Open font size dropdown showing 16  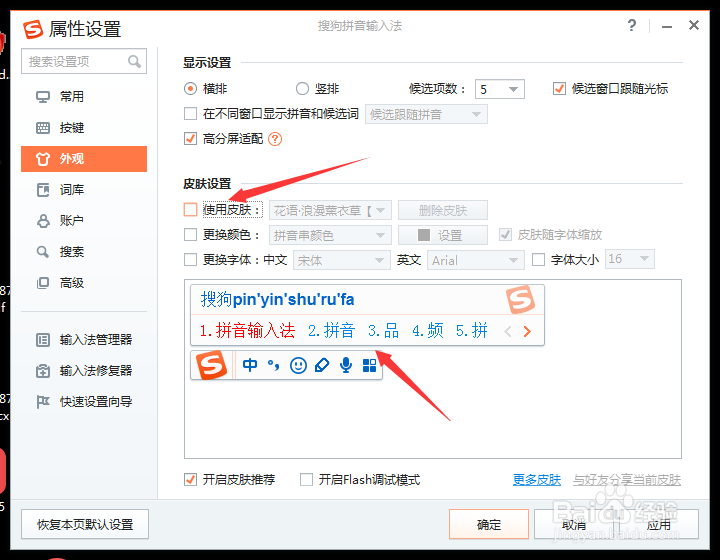tap(630, 259)
